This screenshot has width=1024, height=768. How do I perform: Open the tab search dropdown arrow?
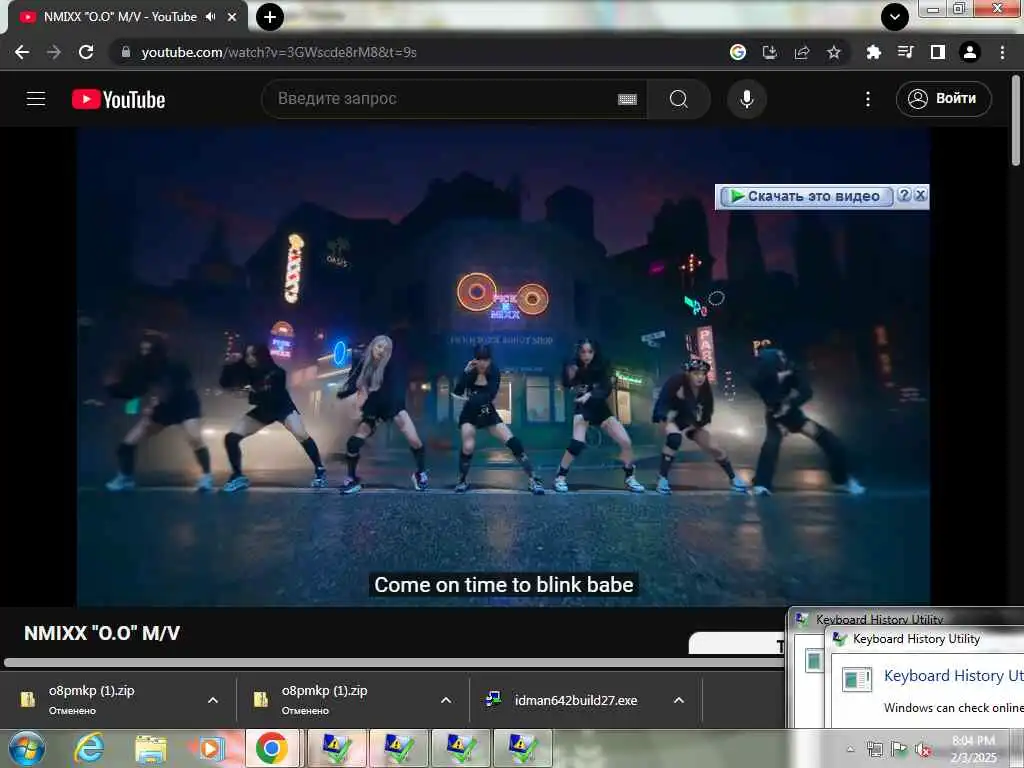point(895,16)
